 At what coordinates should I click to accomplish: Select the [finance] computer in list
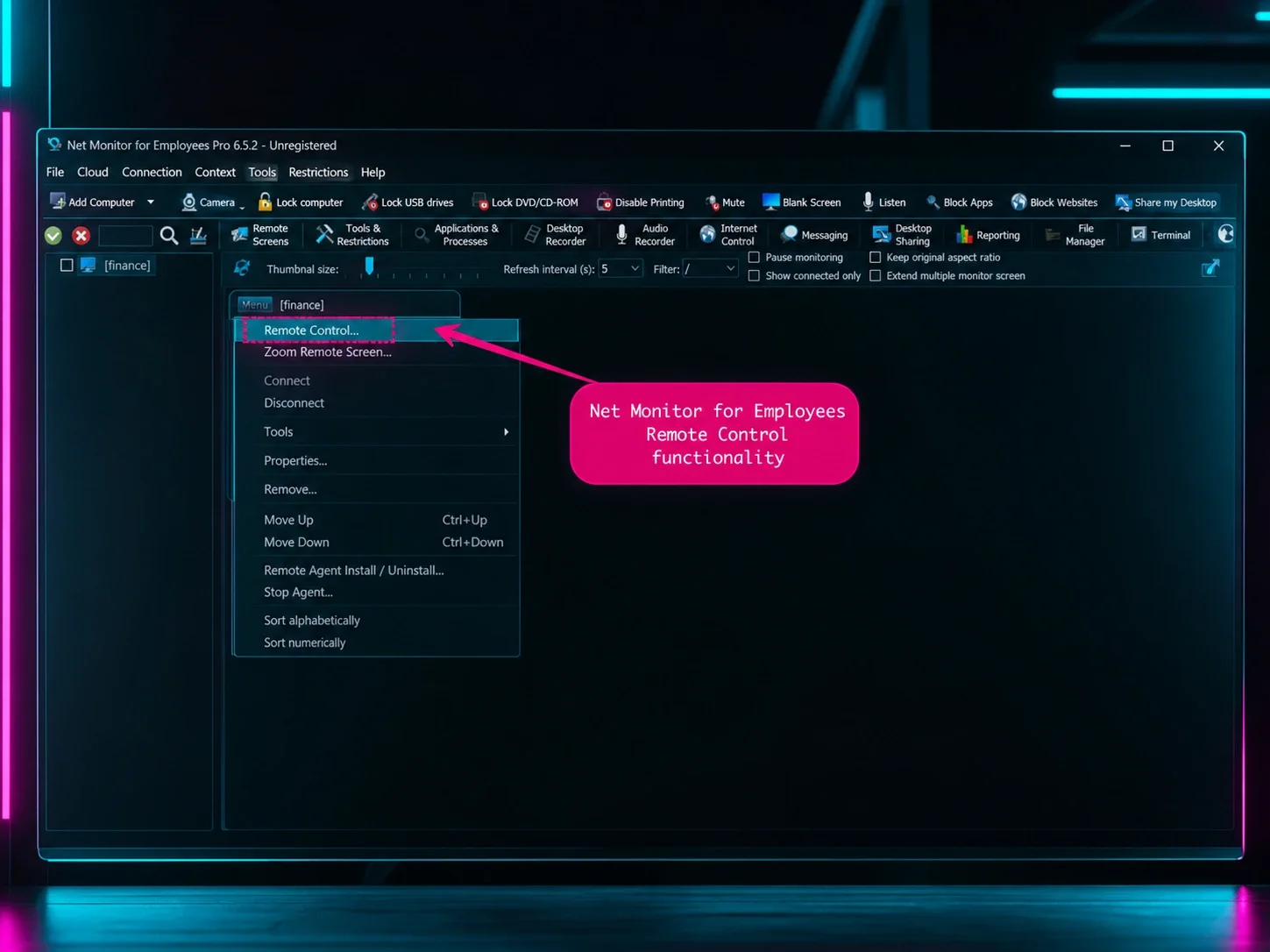127,265
